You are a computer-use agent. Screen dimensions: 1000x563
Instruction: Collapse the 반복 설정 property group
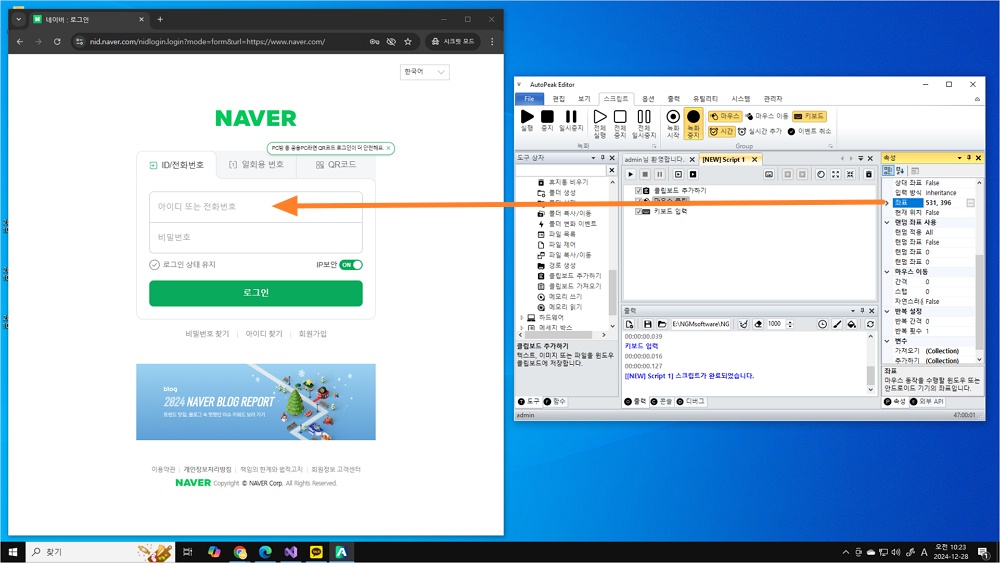pos(887,311)
